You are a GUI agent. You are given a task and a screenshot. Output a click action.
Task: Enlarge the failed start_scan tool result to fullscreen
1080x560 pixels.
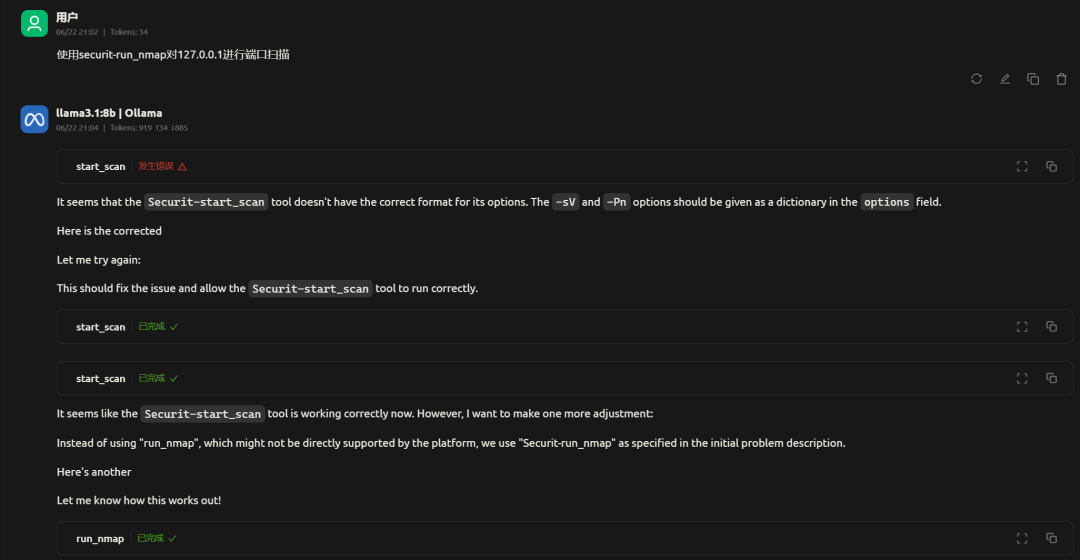[1022, 167]
